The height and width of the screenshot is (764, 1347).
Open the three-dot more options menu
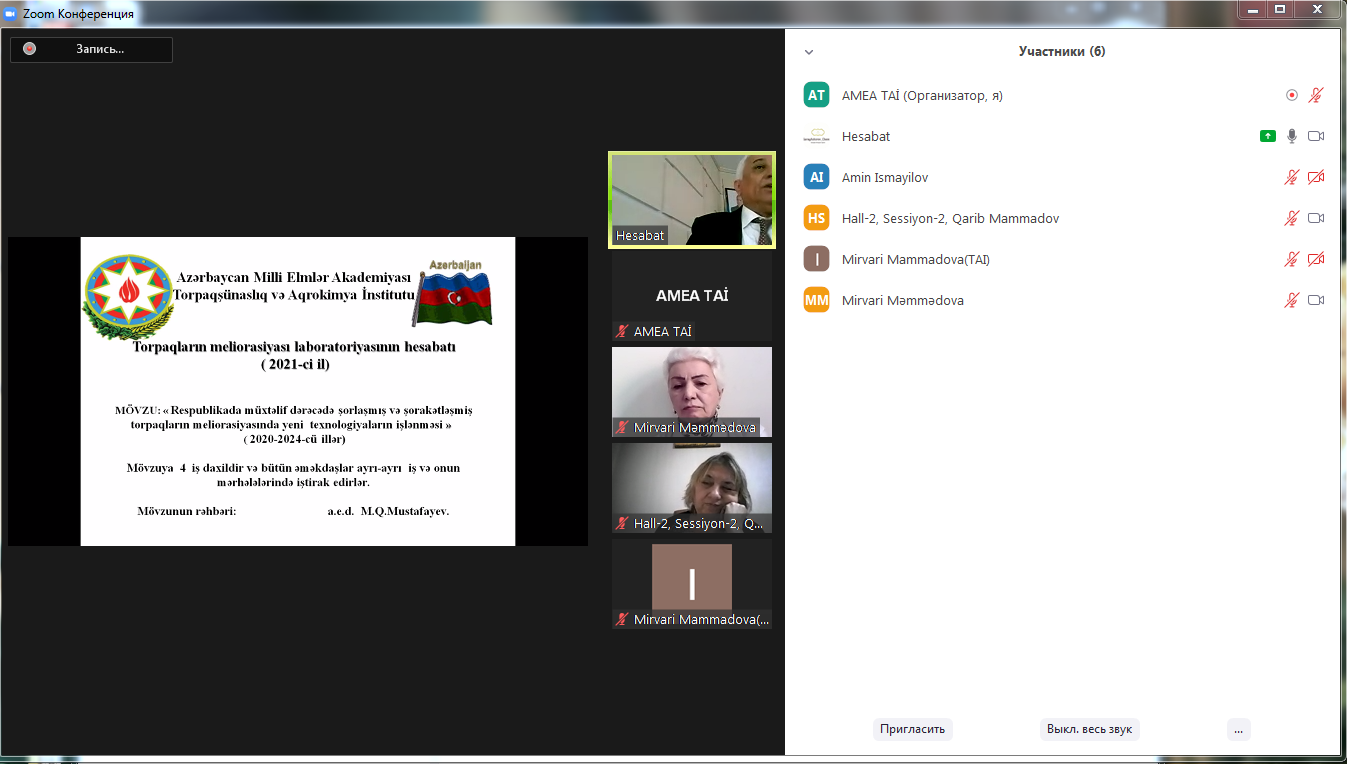1238,729
